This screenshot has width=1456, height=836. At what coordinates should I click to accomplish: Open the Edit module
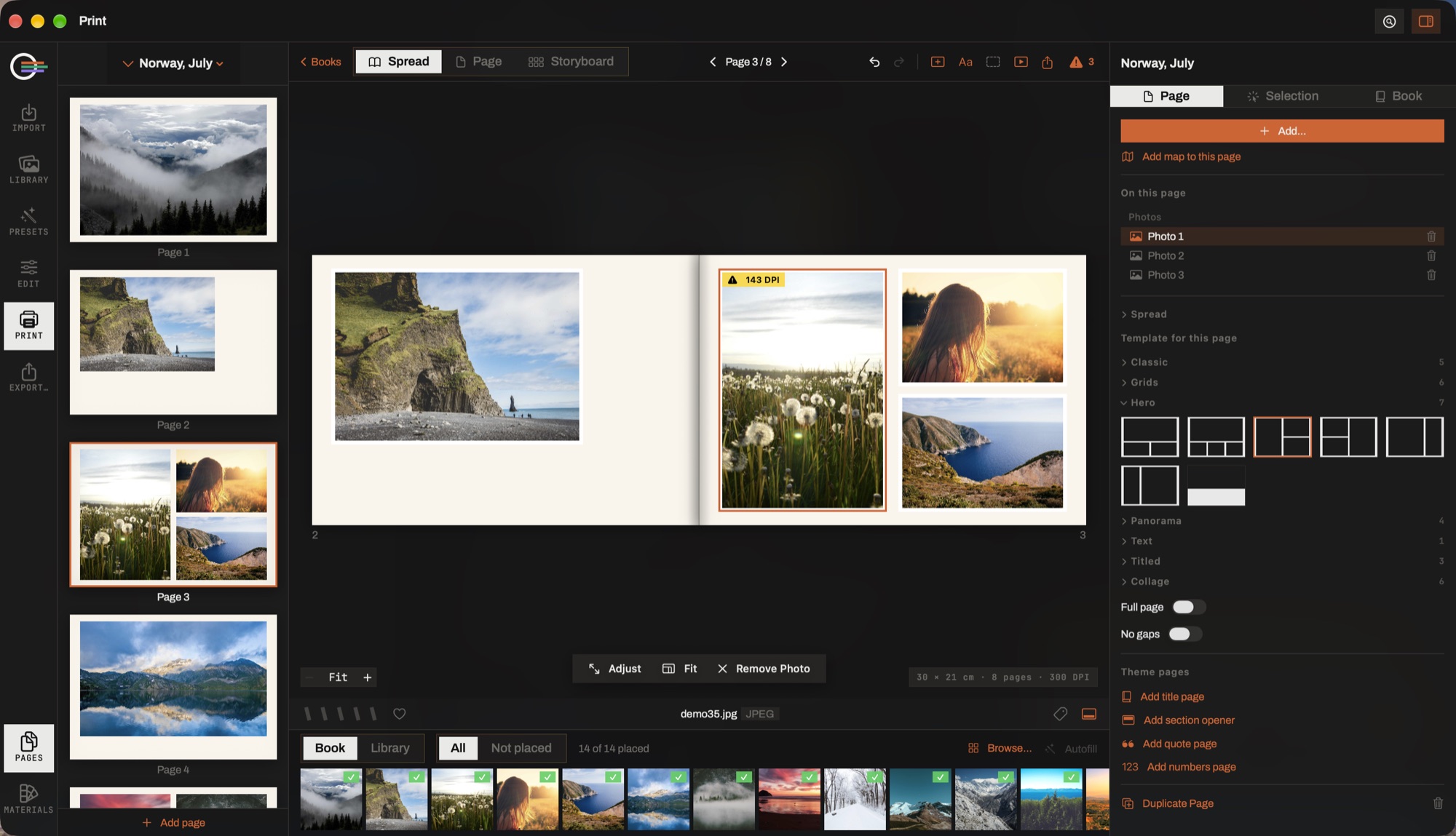click(x=28, y=274)
